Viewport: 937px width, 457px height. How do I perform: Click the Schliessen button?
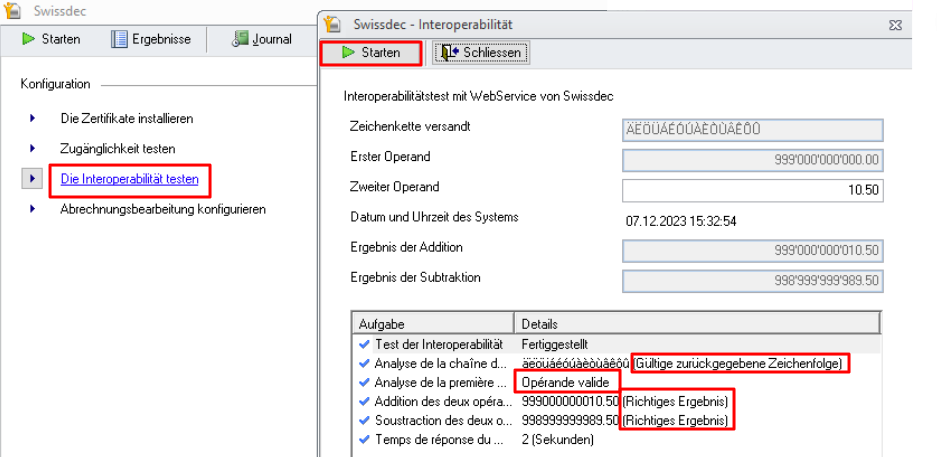[481, 53]
